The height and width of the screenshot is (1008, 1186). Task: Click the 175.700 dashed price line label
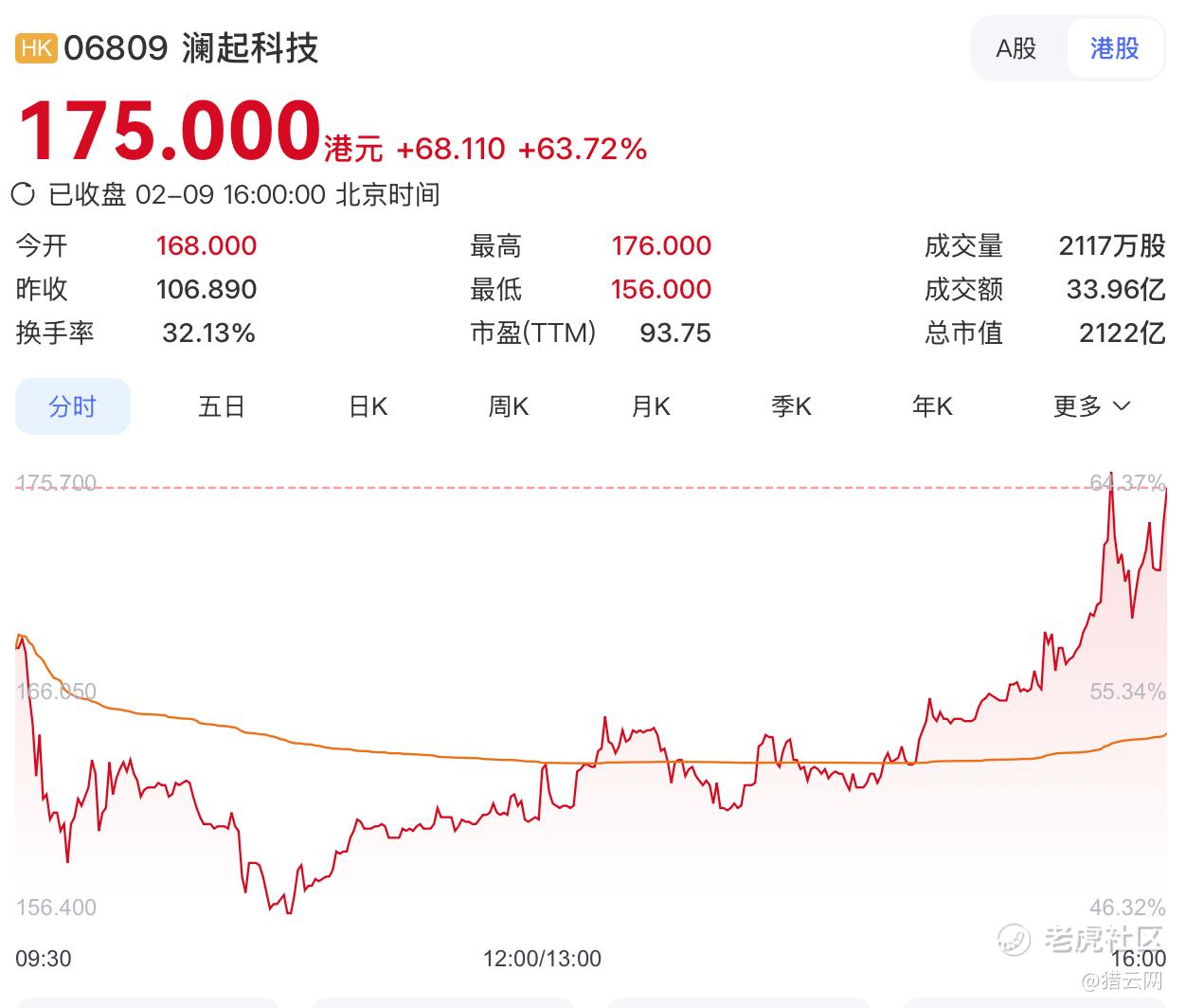pos(57,483)
